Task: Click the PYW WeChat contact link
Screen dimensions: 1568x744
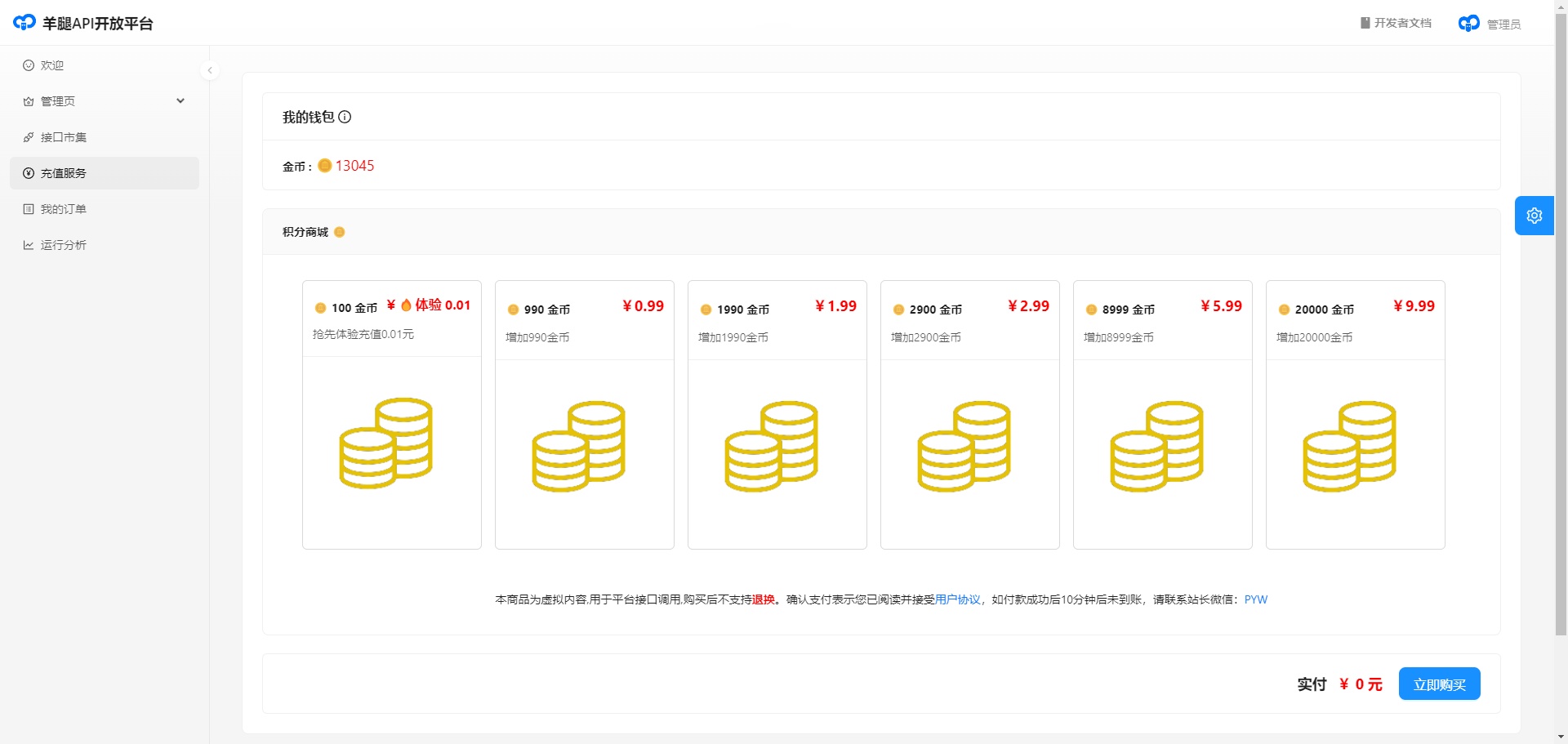Action: 1255,599
